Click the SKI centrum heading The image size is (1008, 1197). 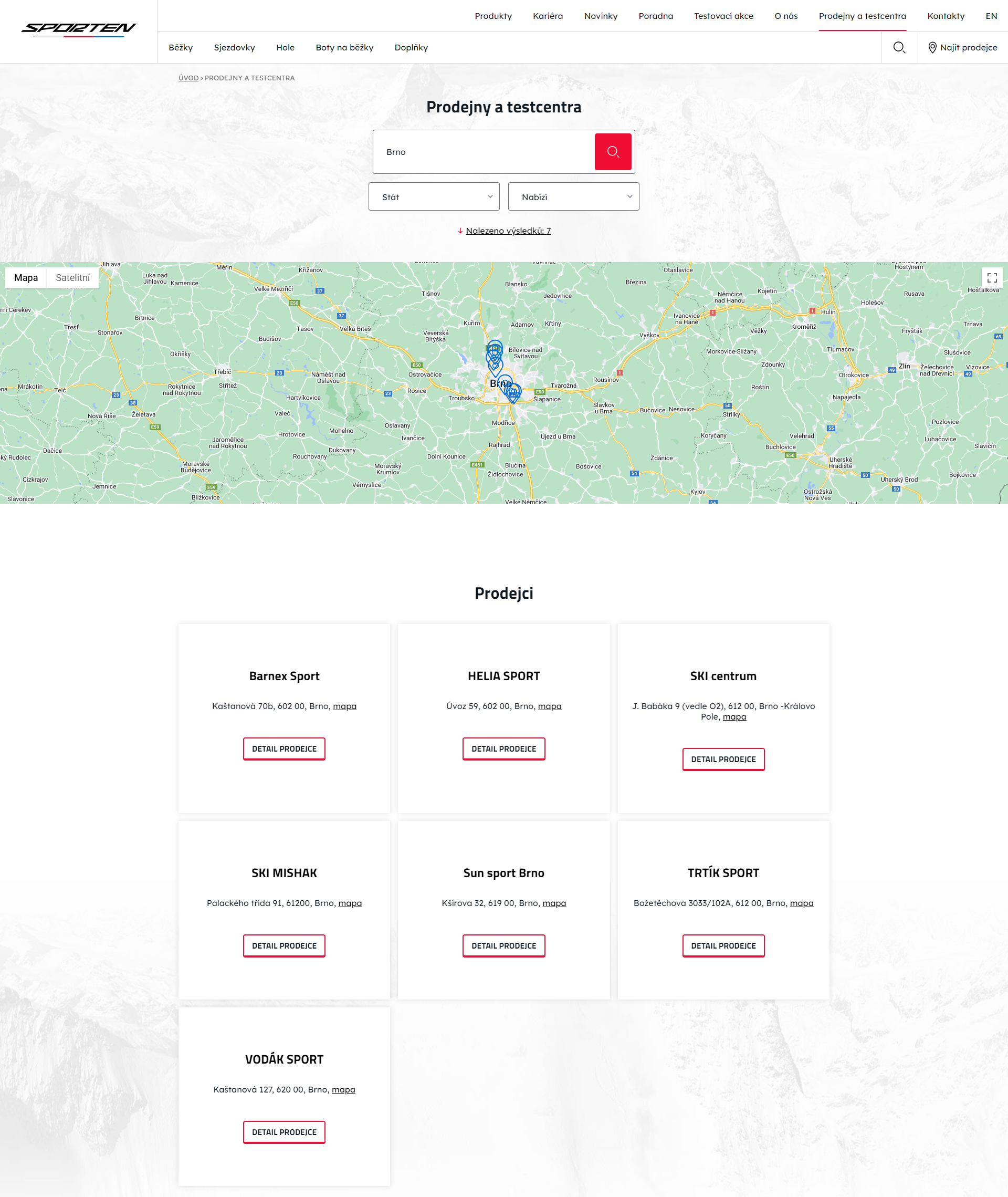[723, 676]
